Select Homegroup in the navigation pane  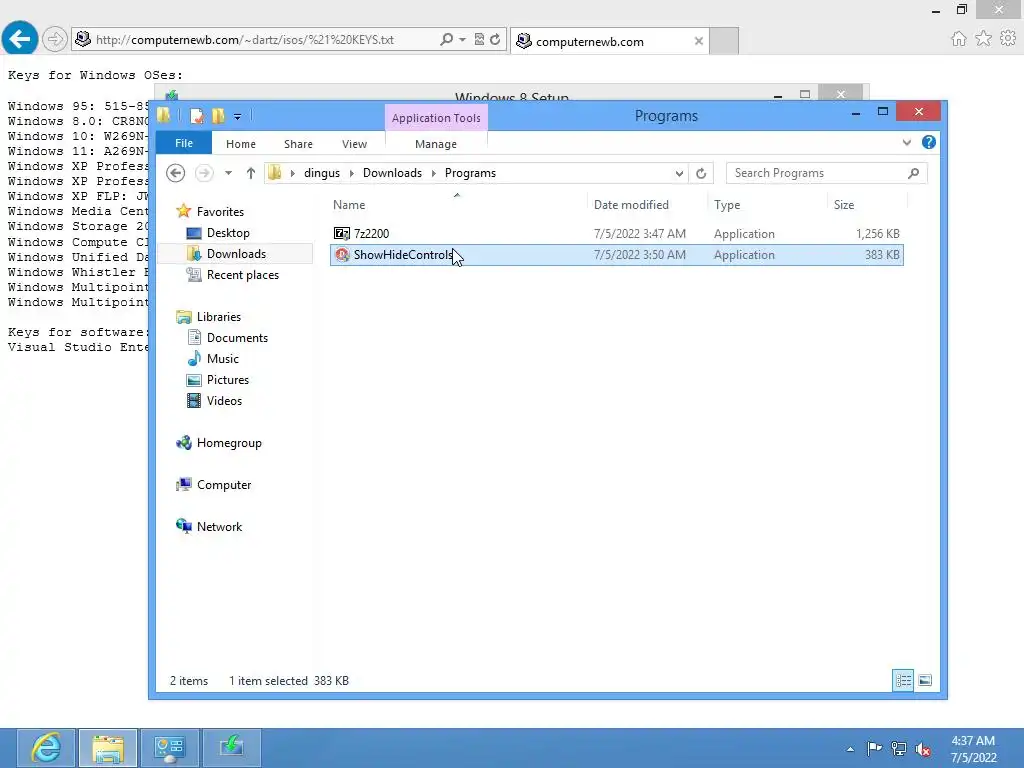(x=229, y=443)
